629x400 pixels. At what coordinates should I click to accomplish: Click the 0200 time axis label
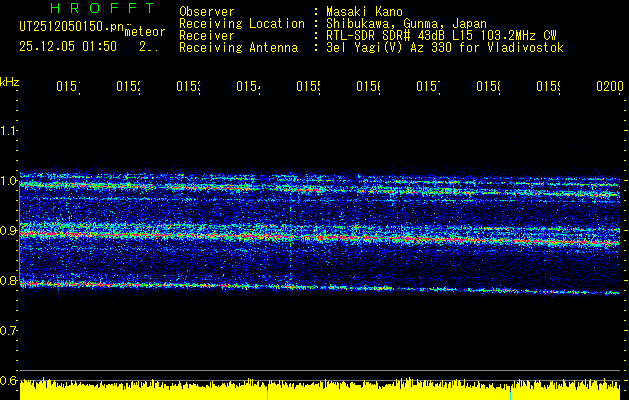click(610, 86)
